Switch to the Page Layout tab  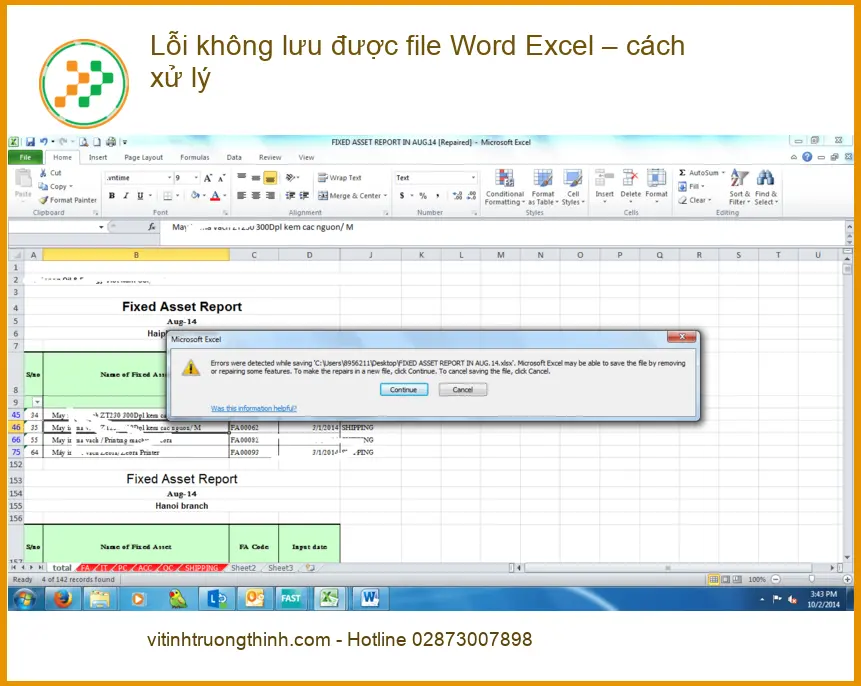click(143, 158)
